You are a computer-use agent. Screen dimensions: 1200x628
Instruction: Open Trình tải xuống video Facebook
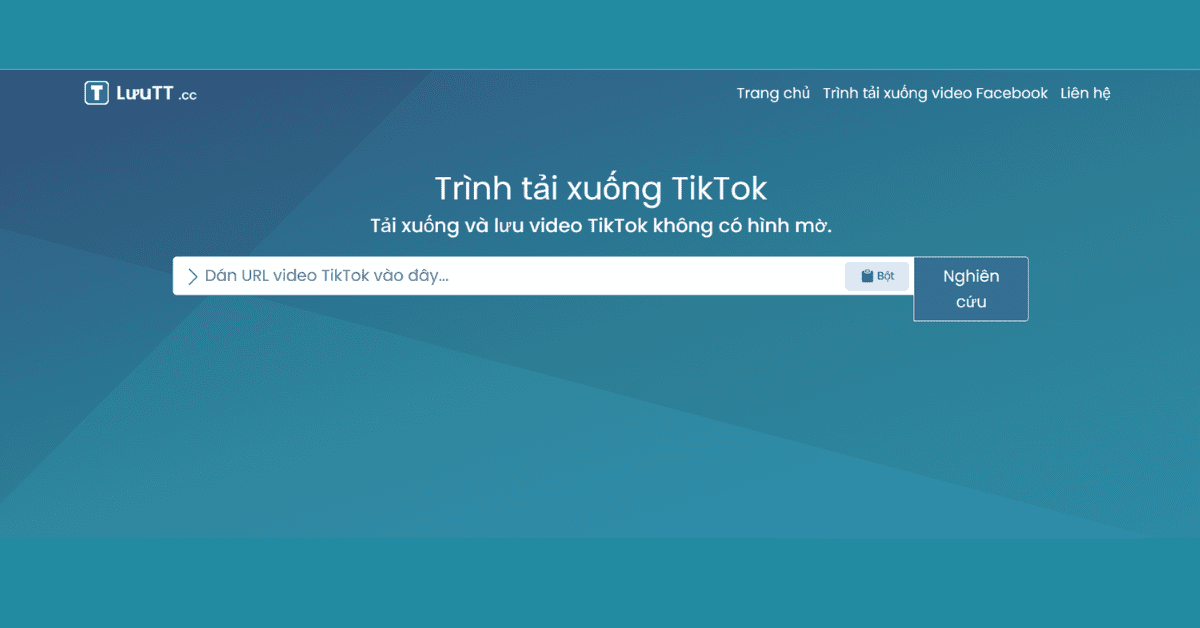(935, 93)
